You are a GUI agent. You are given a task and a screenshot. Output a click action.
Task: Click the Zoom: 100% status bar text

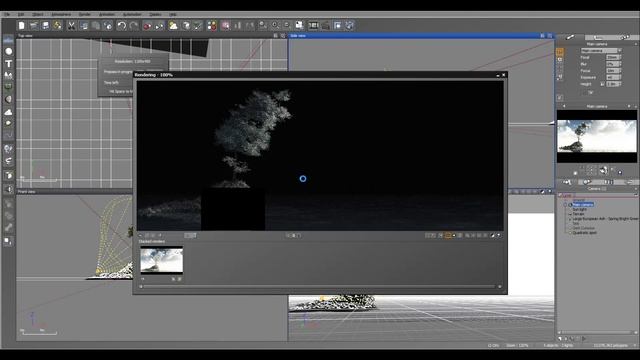coord(517,345)
